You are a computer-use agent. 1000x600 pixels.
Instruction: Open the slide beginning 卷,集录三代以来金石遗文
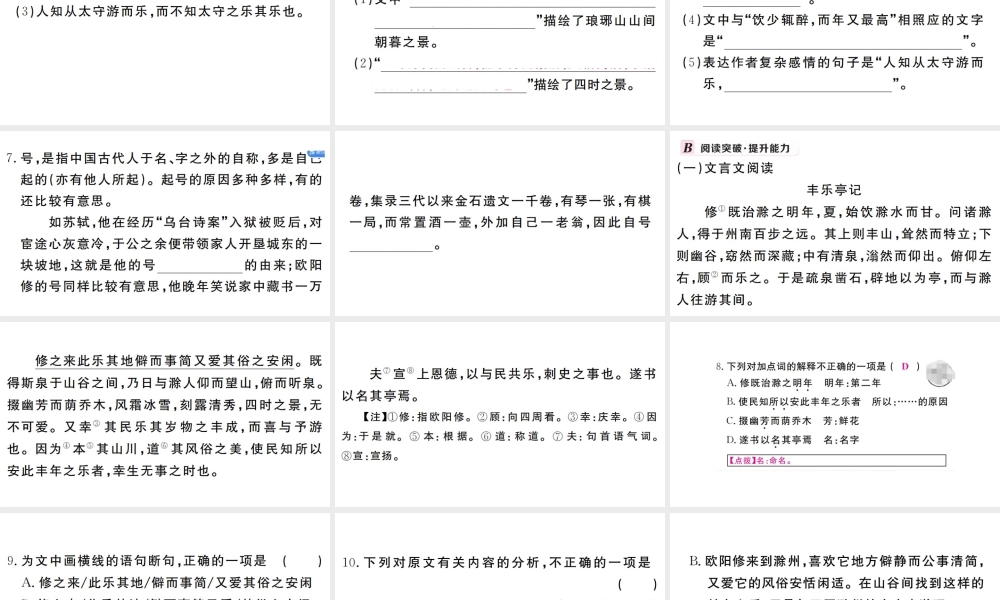point(499,223)
